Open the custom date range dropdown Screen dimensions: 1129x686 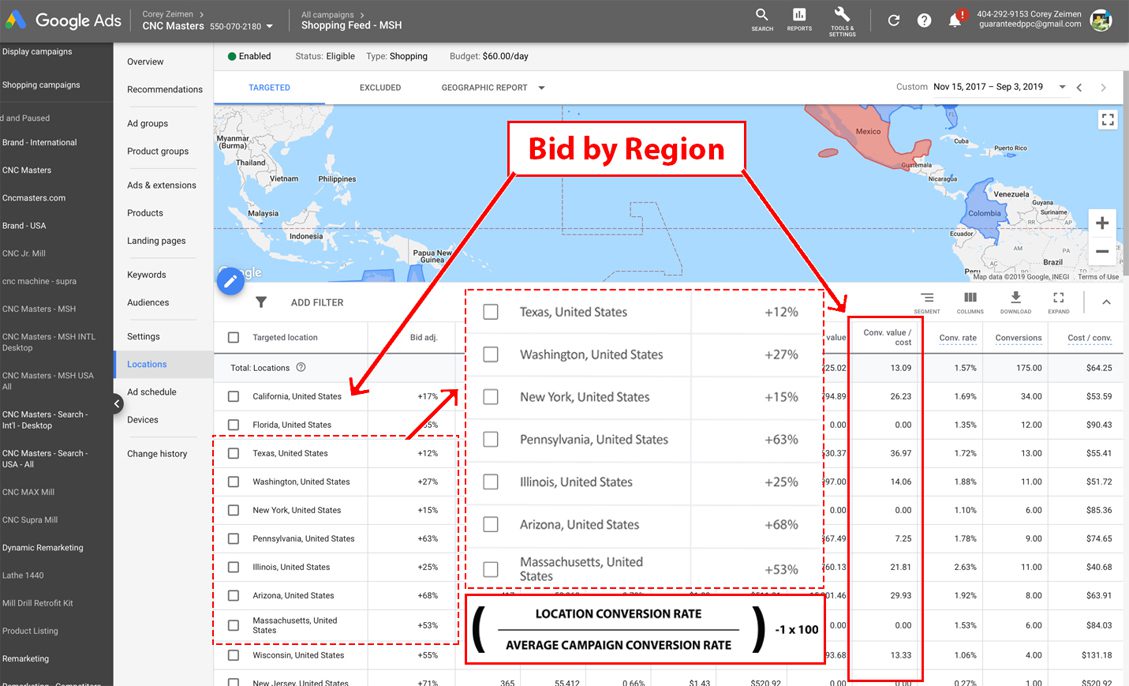click(1061, 86)
